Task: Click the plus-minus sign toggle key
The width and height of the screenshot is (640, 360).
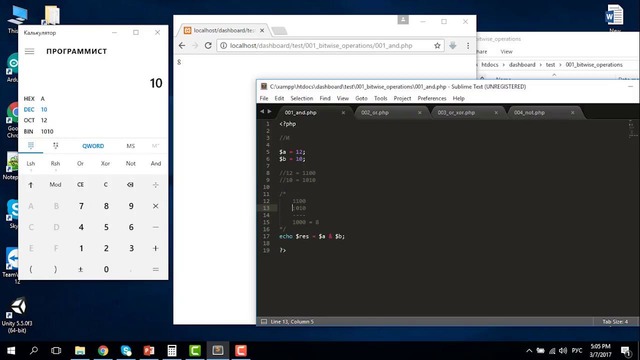Action: coord(80,269)
